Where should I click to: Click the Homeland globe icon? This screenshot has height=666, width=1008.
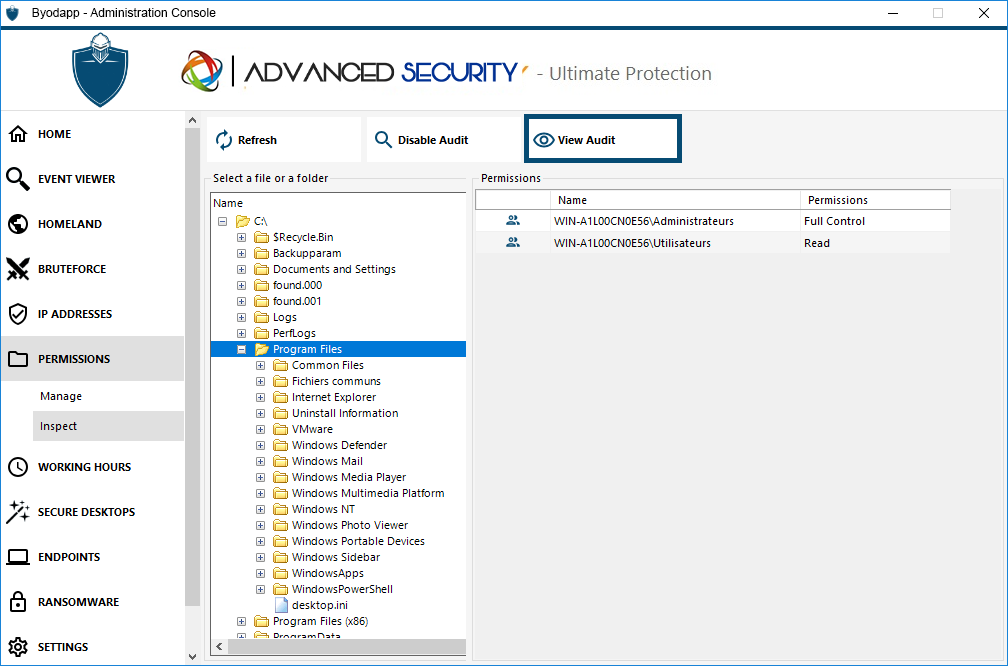18,224
